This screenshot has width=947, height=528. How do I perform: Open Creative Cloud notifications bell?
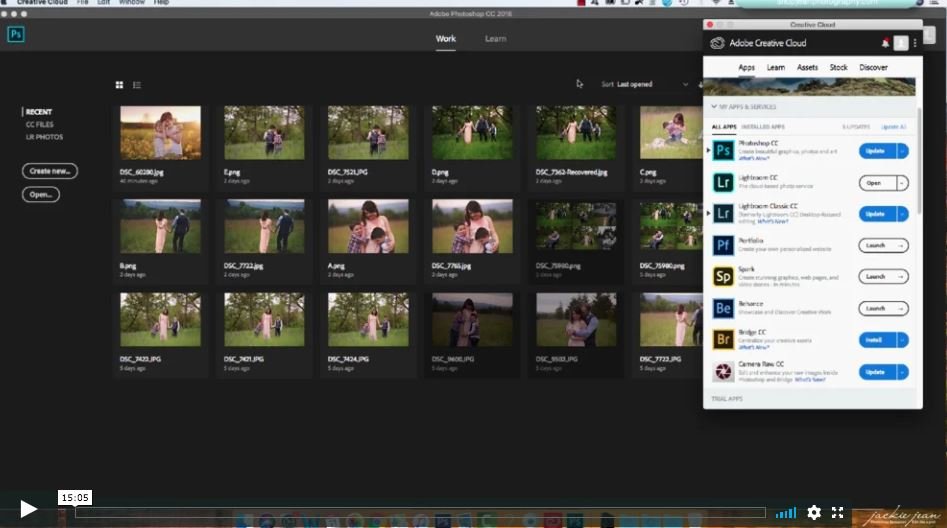885,43
